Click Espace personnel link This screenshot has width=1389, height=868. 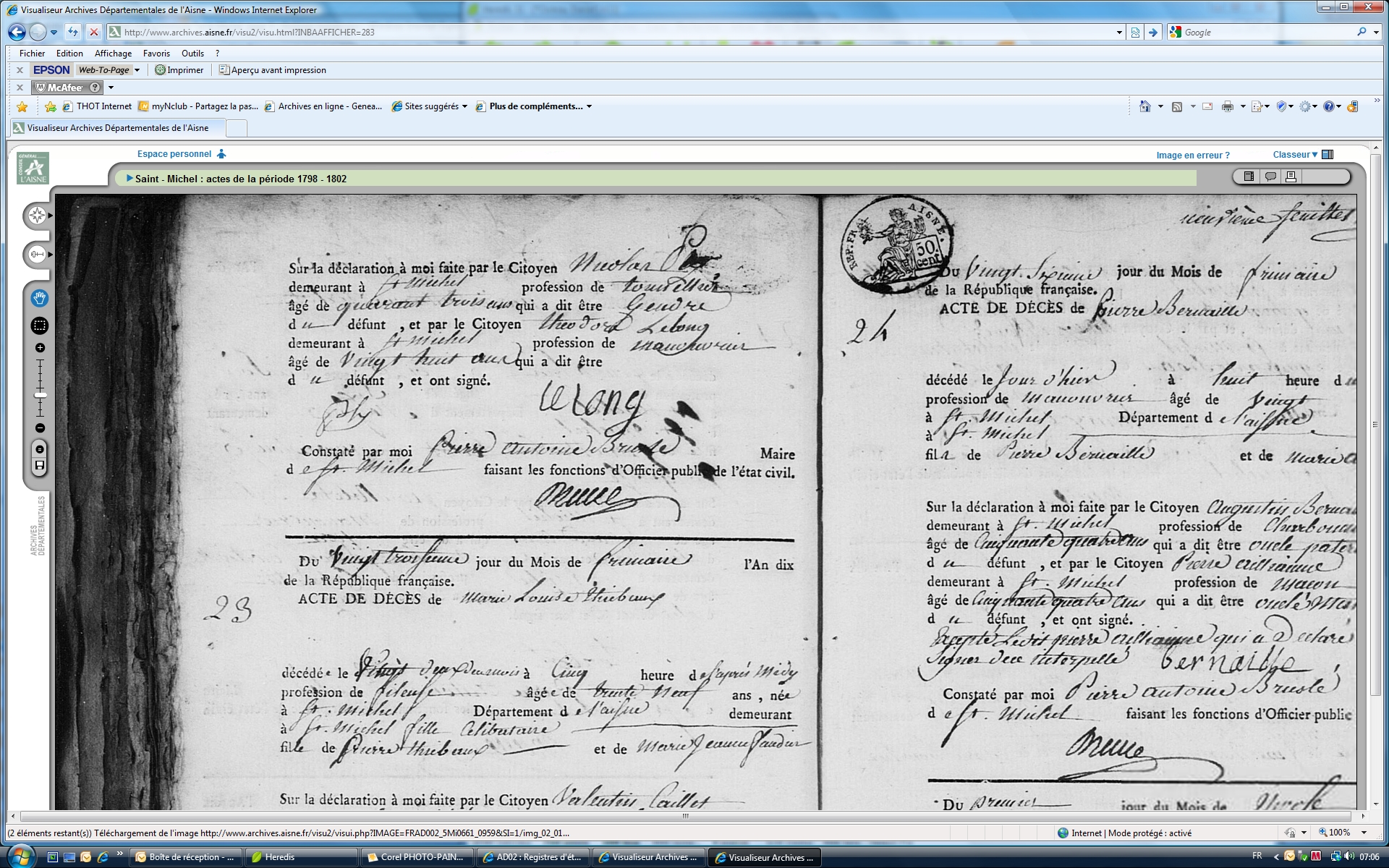point(174,154)
